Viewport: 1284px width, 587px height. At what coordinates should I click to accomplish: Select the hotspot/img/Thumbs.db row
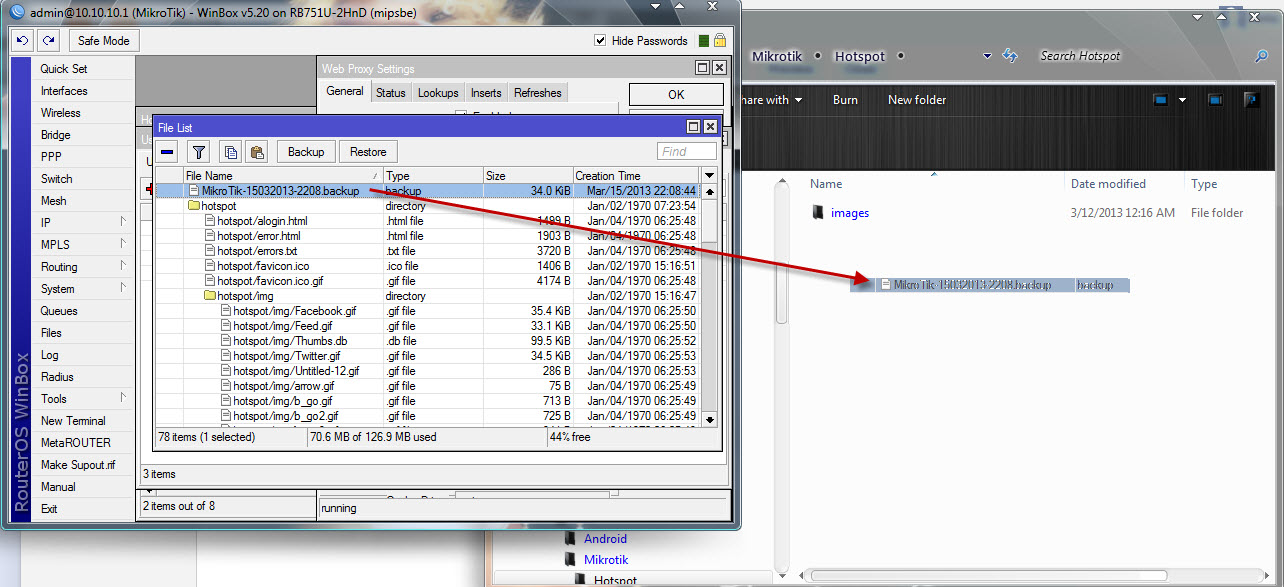(428, 341)
